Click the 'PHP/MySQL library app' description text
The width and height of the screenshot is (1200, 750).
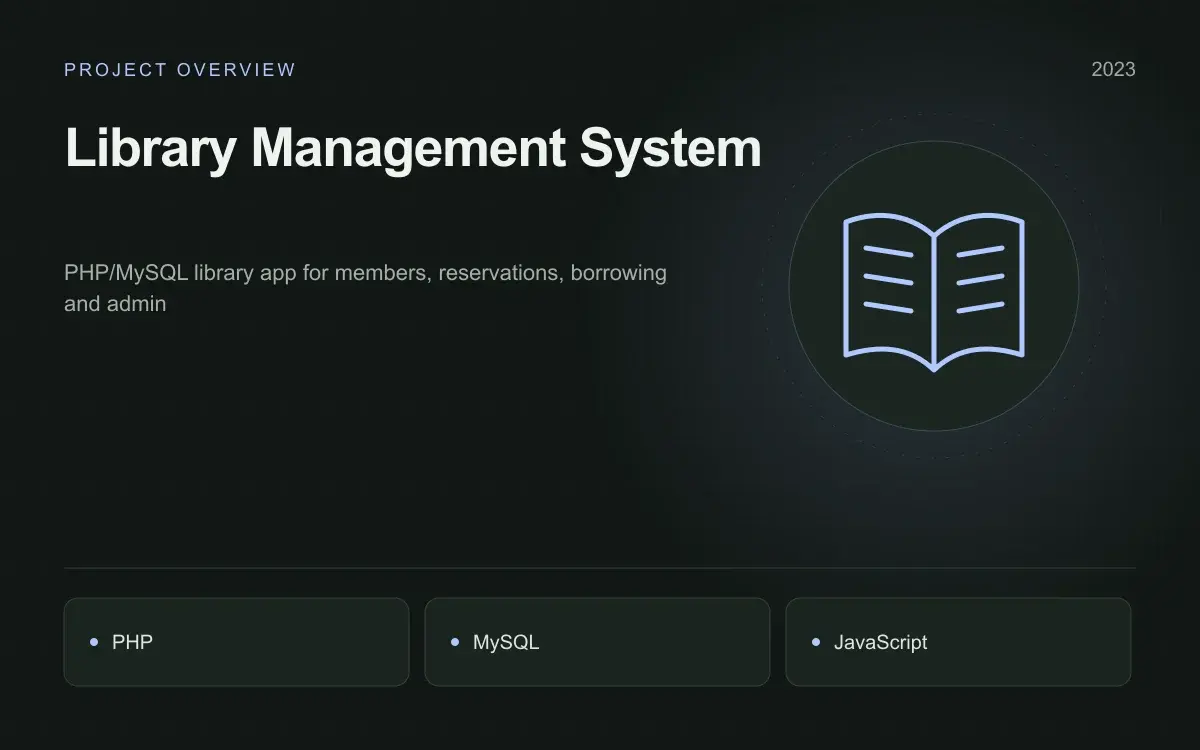(x=365, y=288)
